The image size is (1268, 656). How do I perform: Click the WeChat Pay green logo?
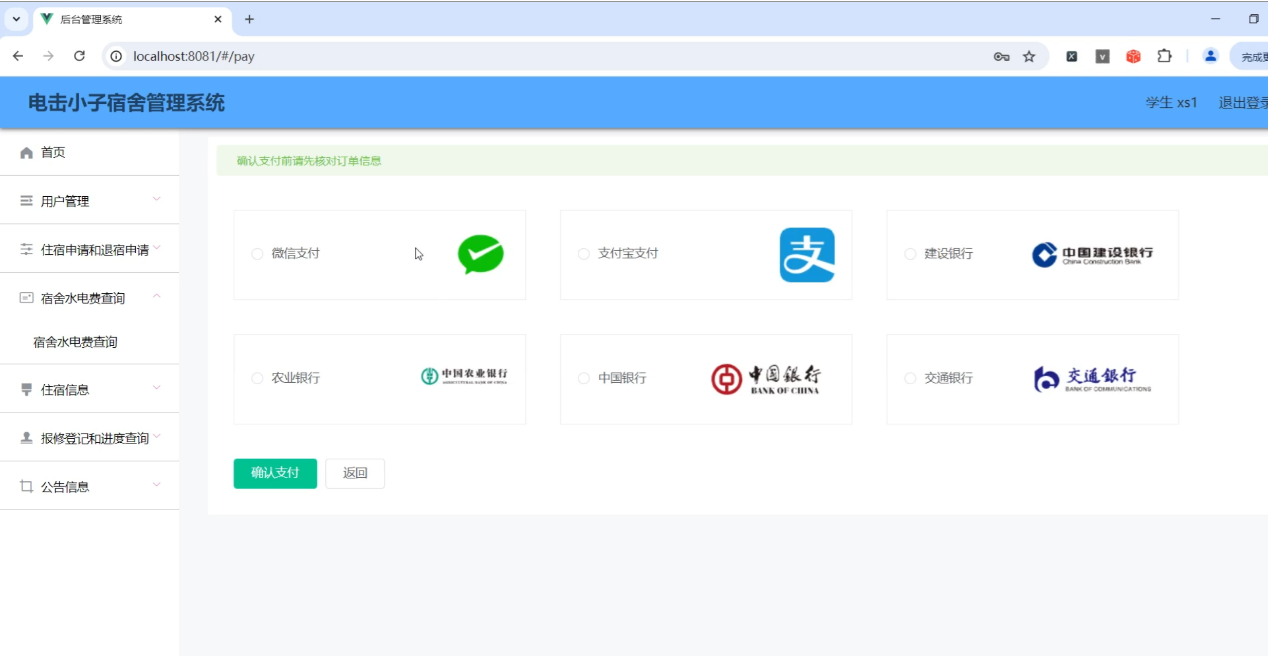pos(481,255)
